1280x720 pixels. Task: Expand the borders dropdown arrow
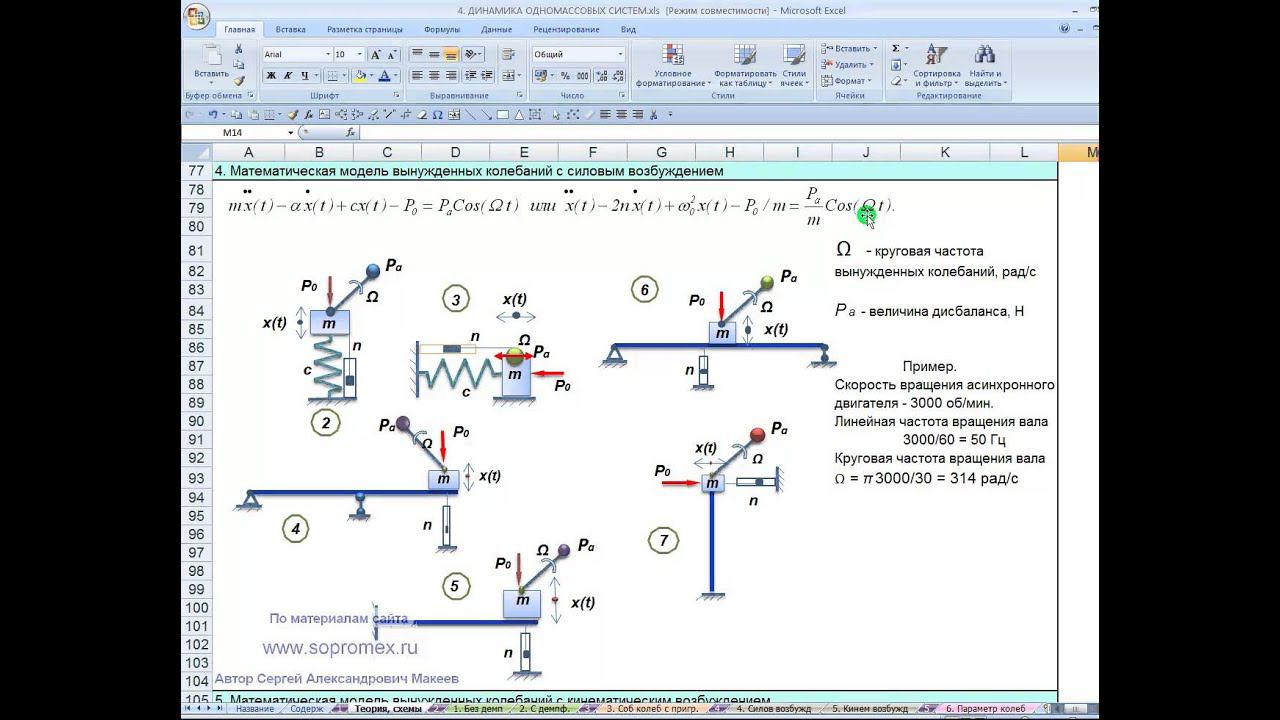coord(343,75)
